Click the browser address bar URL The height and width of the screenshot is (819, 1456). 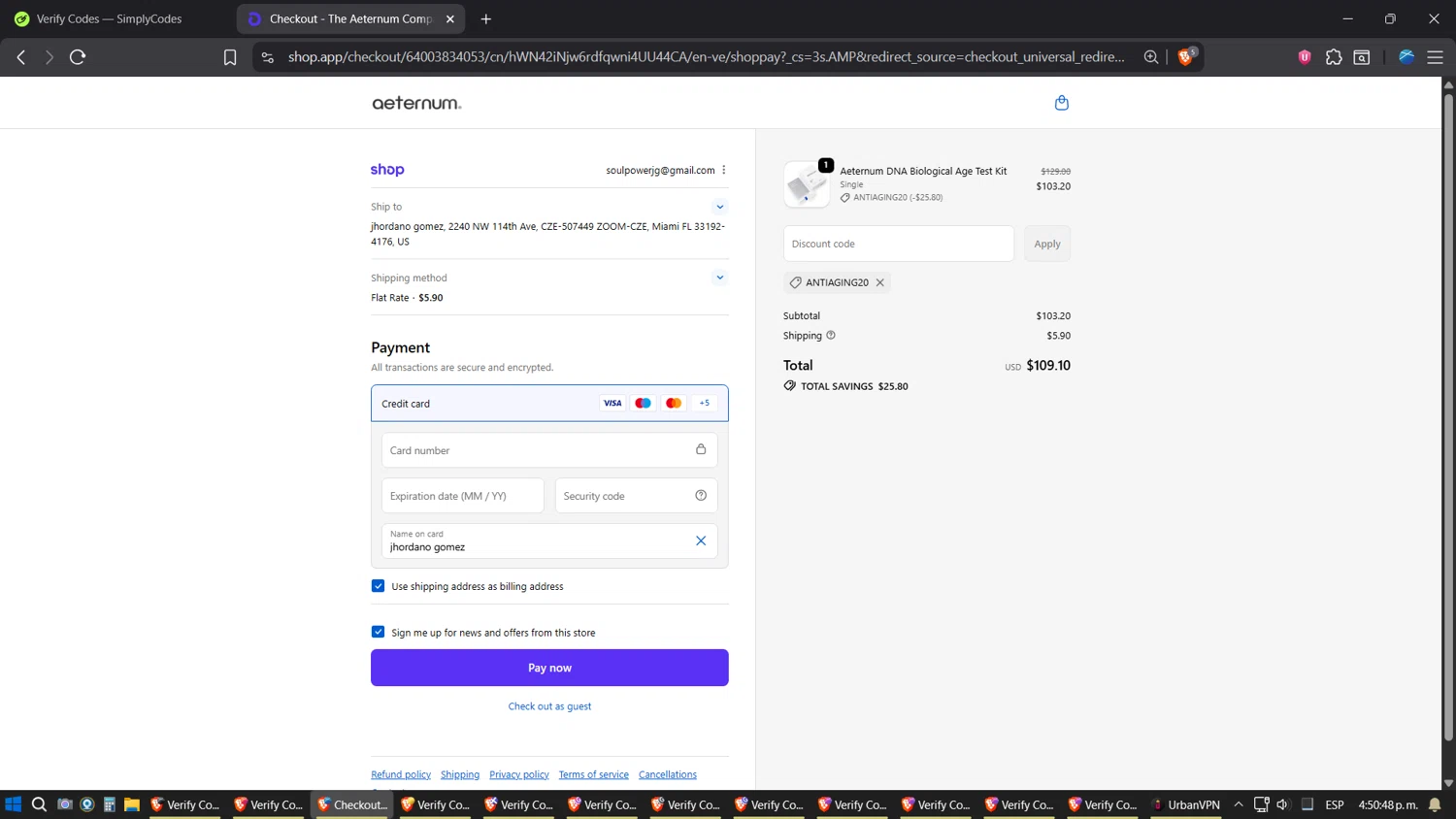coord(706,57)
